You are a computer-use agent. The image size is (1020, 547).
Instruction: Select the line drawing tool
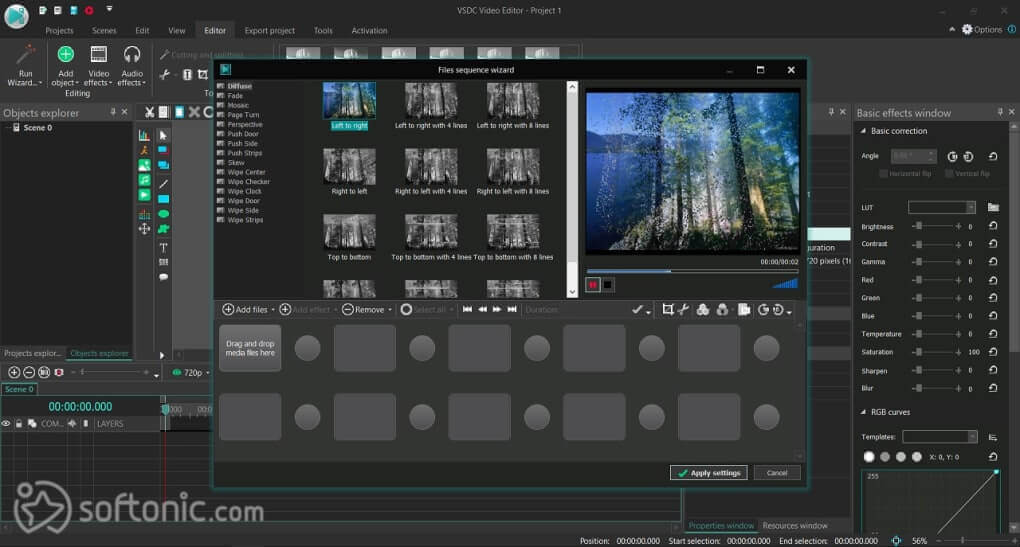(x=163, y=184)
